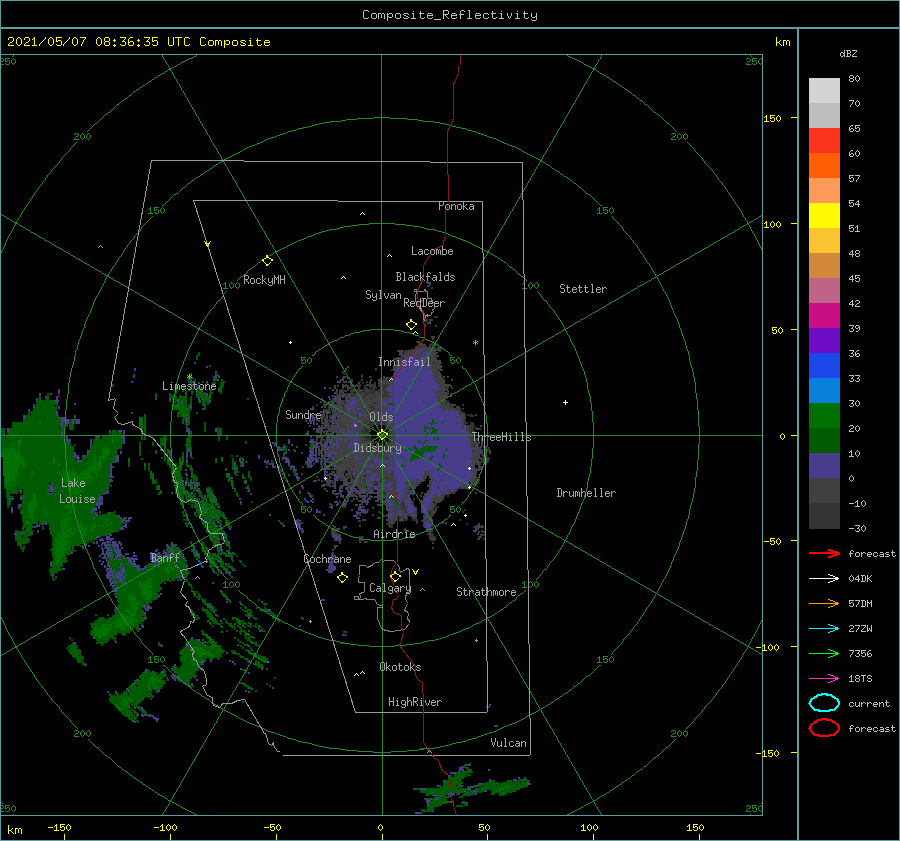Click the Didsbury label

[x=377, y=448]
